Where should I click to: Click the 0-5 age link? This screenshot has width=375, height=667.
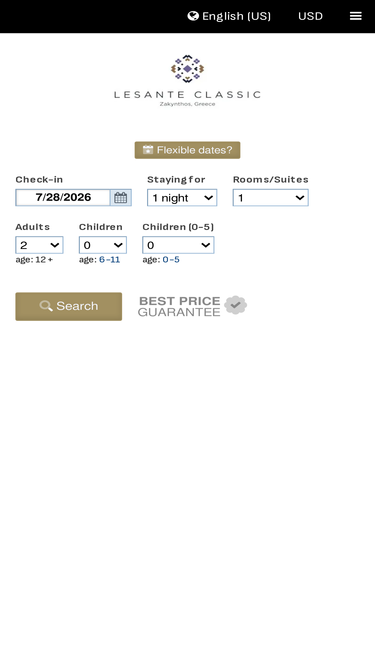click(171, 259)
